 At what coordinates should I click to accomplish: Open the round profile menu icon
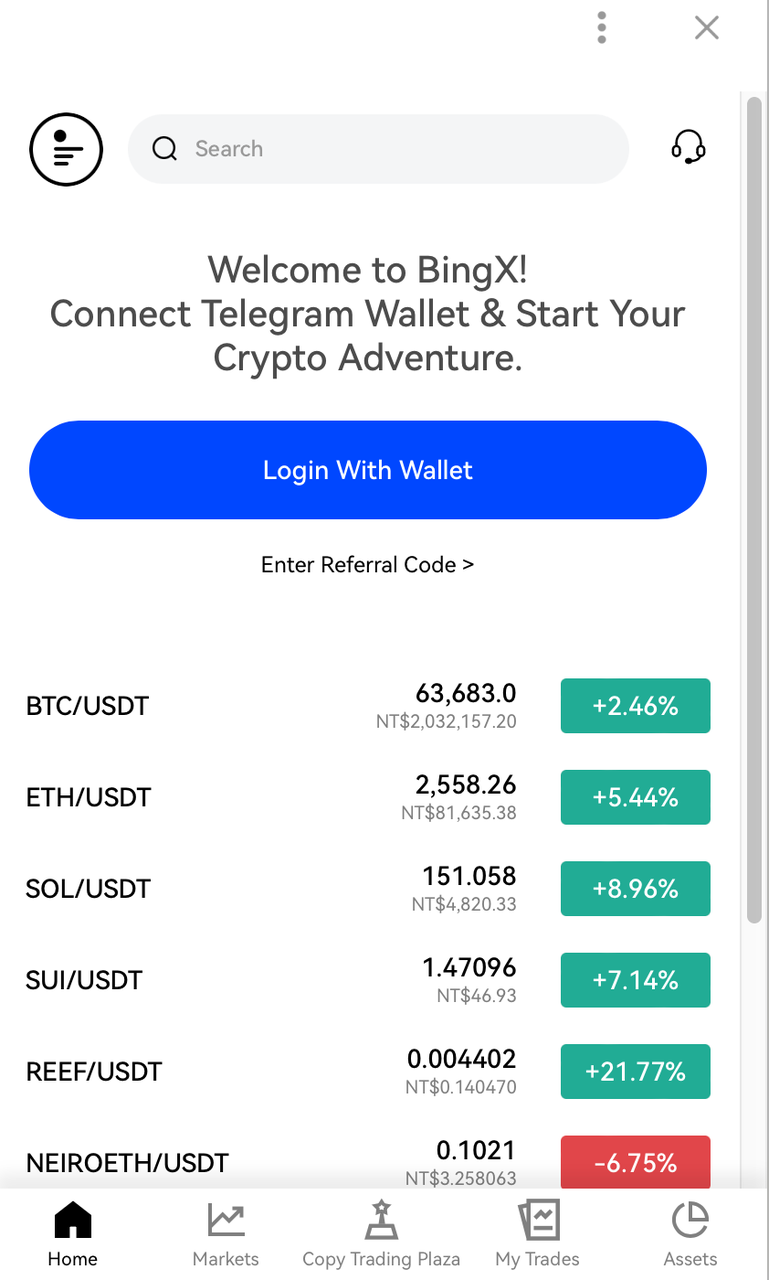pos(66,150)
